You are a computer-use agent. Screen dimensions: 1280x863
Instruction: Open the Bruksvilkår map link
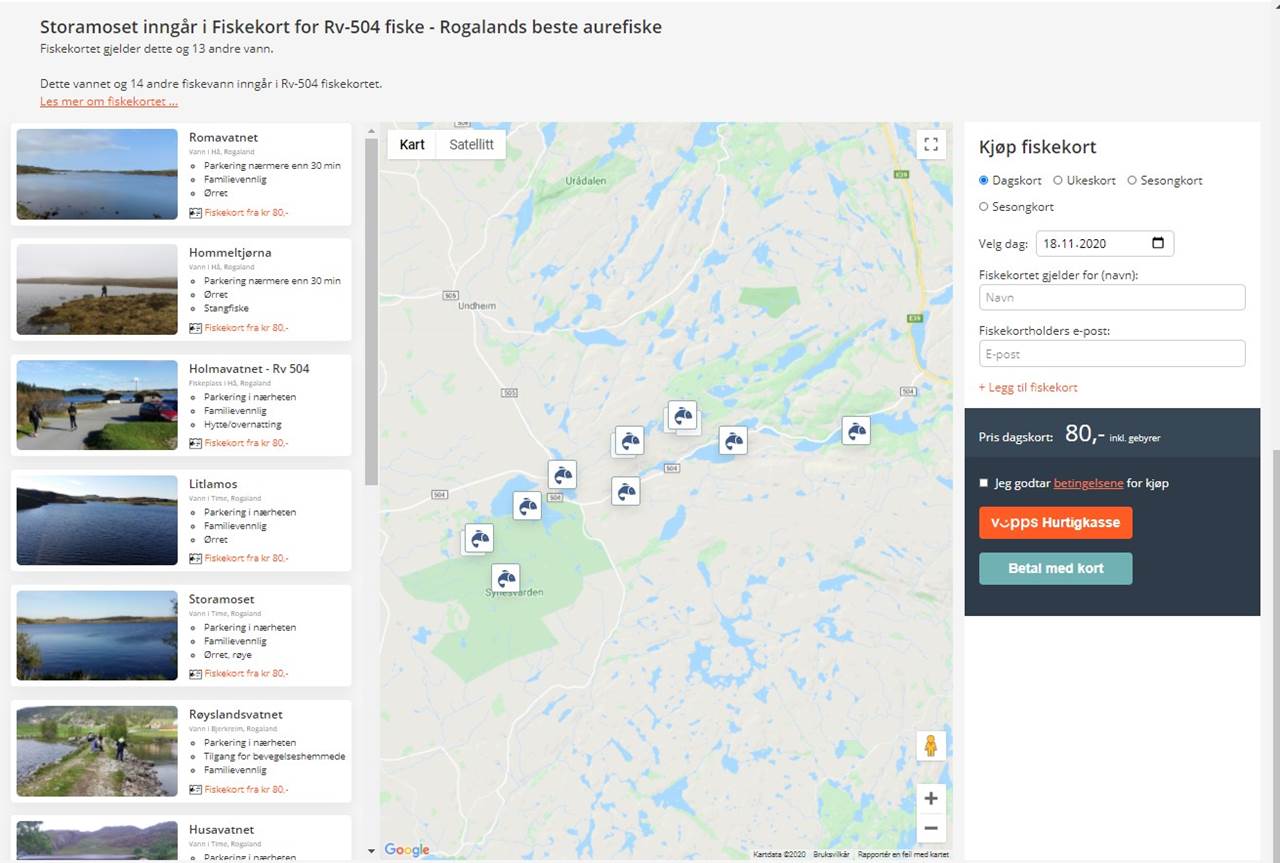(830, 854)
